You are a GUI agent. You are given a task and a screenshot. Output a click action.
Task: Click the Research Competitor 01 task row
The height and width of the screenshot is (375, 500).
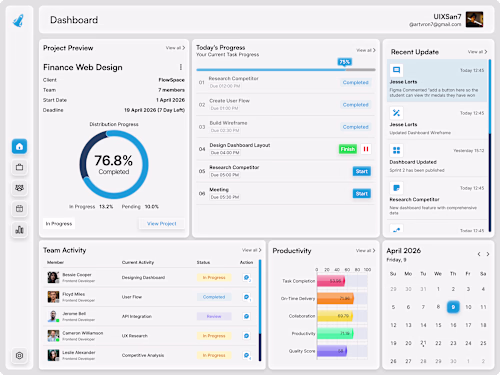pos(286,82)
